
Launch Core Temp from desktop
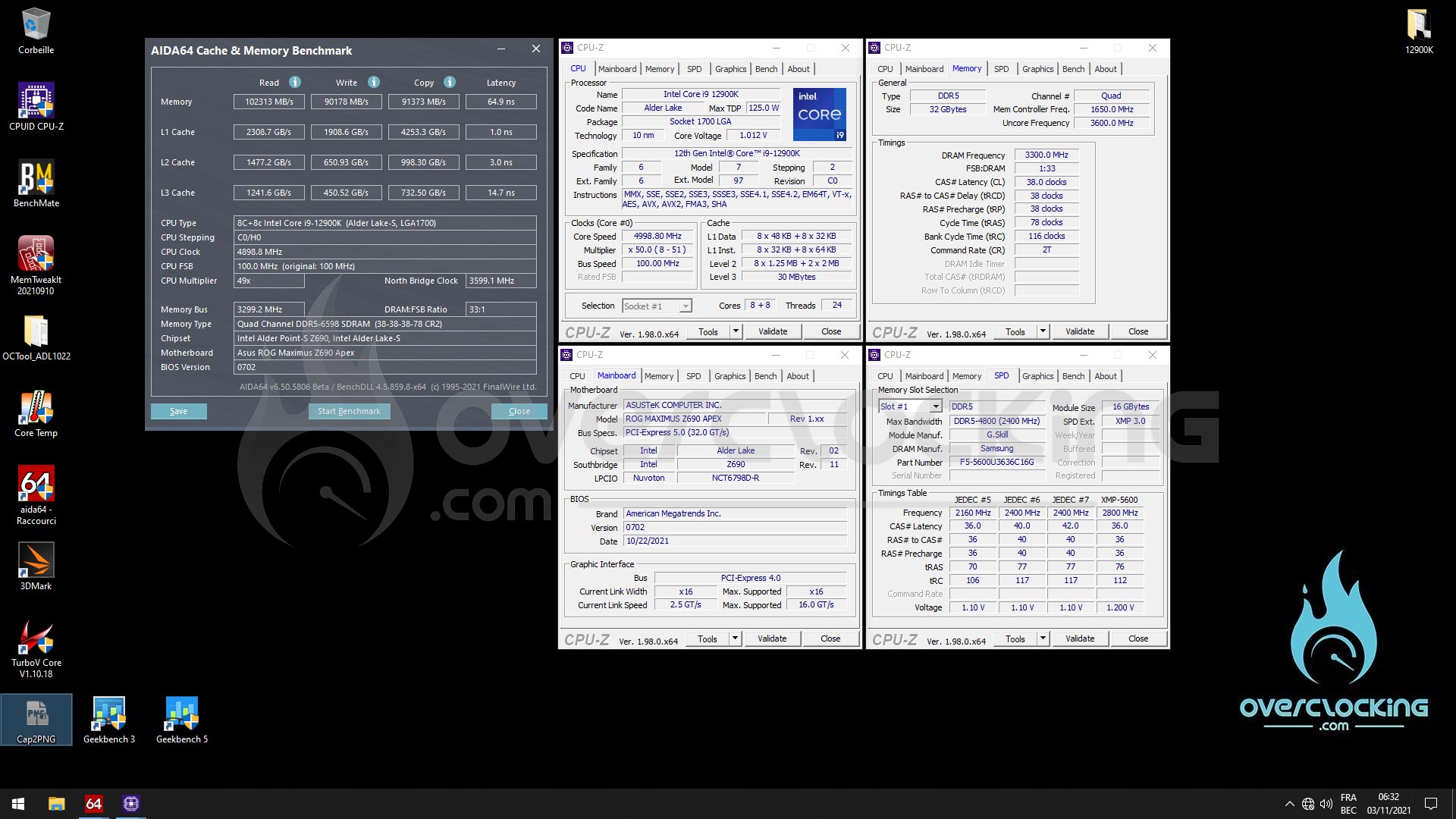click(x=36, y=414)
